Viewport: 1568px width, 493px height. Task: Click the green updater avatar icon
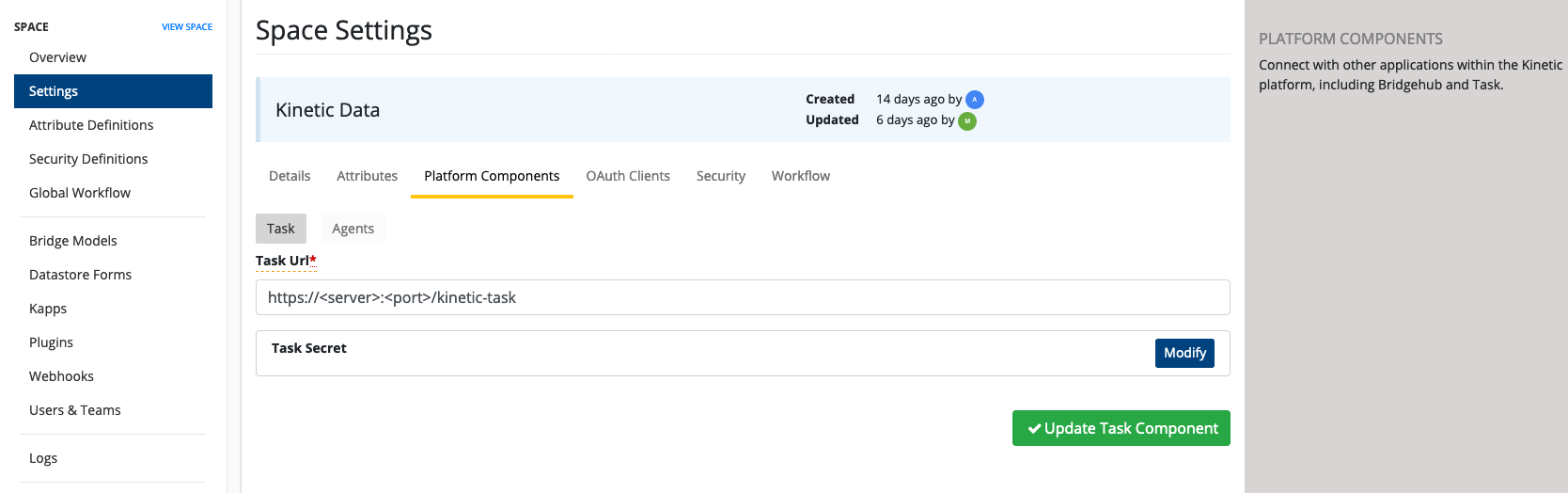[967, 120]
